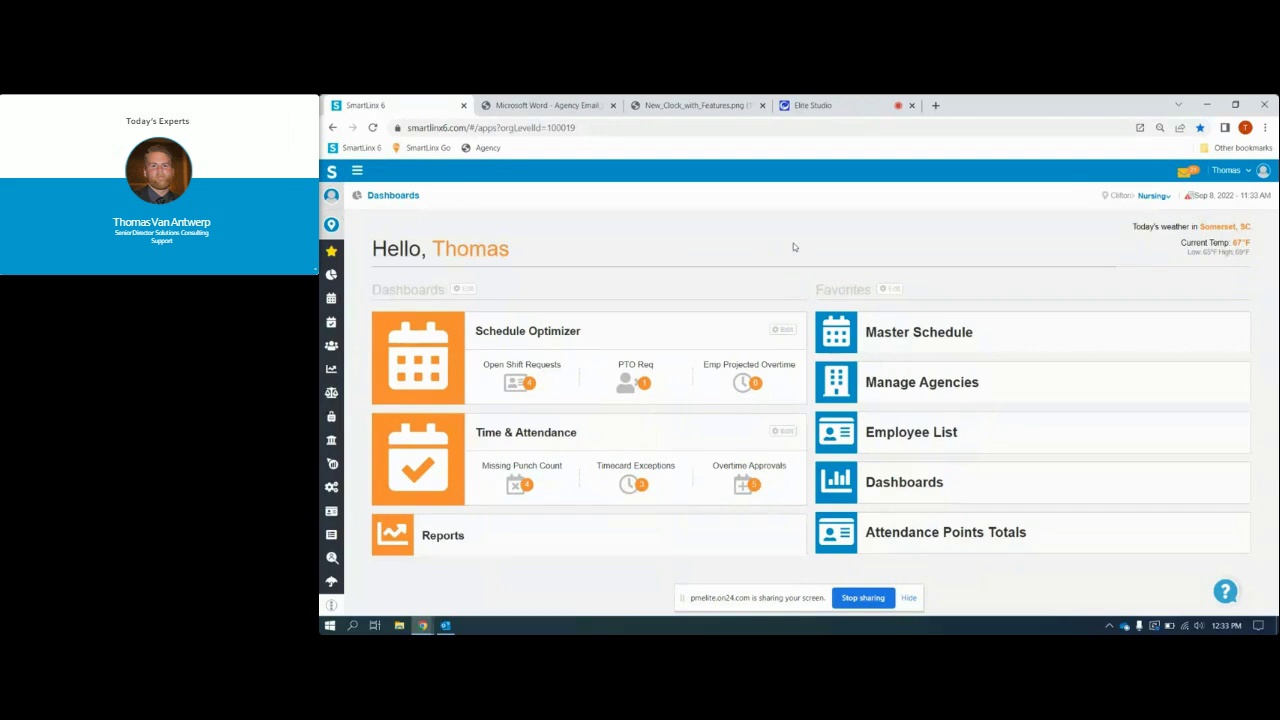Click the large orange Schedule Optimizer calendar tile
This screenshot has width=1280, height=720.
418,358
